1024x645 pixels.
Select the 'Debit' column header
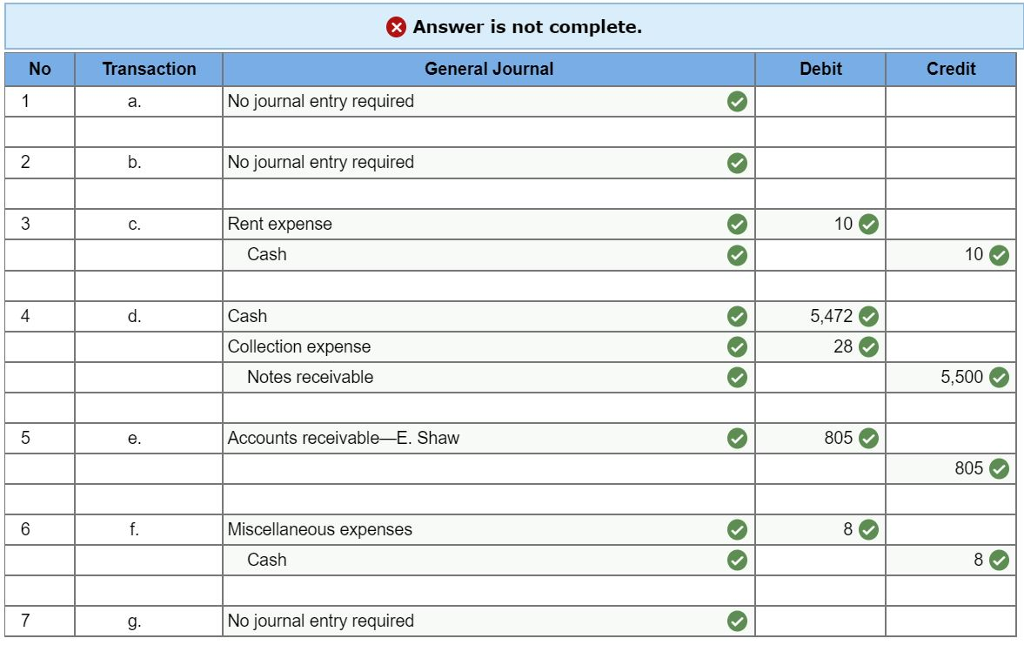coord(819,69)
